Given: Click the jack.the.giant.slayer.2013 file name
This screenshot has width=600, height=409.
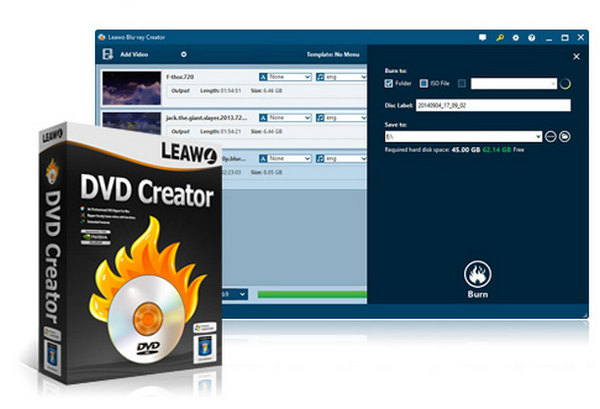Looking at the screenshot, I should click(207, 118).
